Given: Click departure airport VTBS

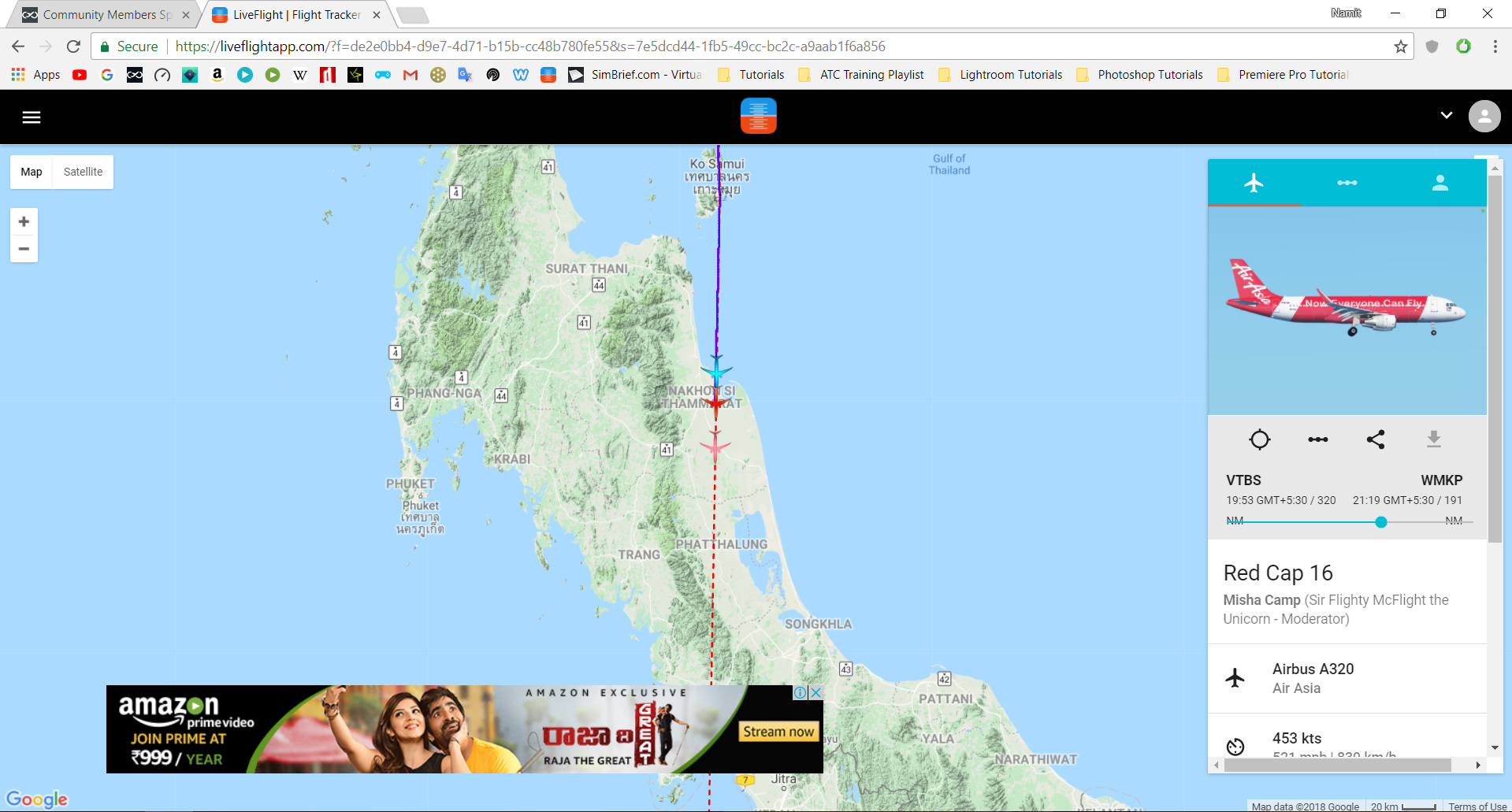Looking at the screenshot, I should coord(1243,480).
